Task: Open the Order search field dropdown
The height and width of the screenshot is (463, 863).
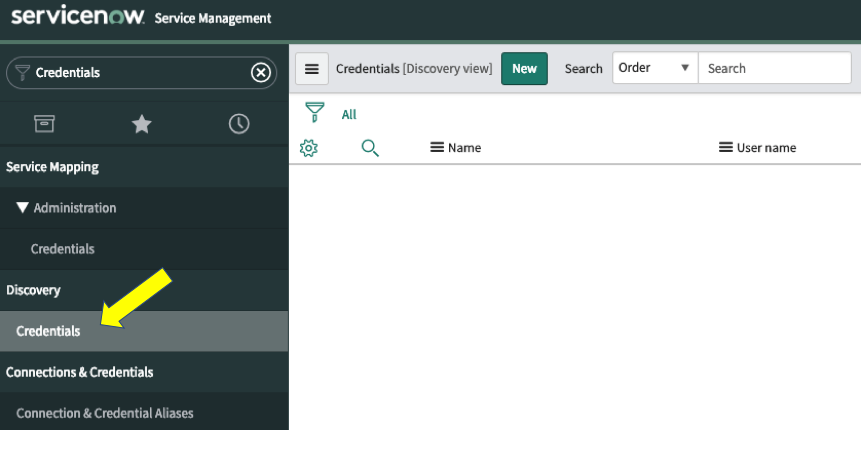Action: (x=655, y=68)
